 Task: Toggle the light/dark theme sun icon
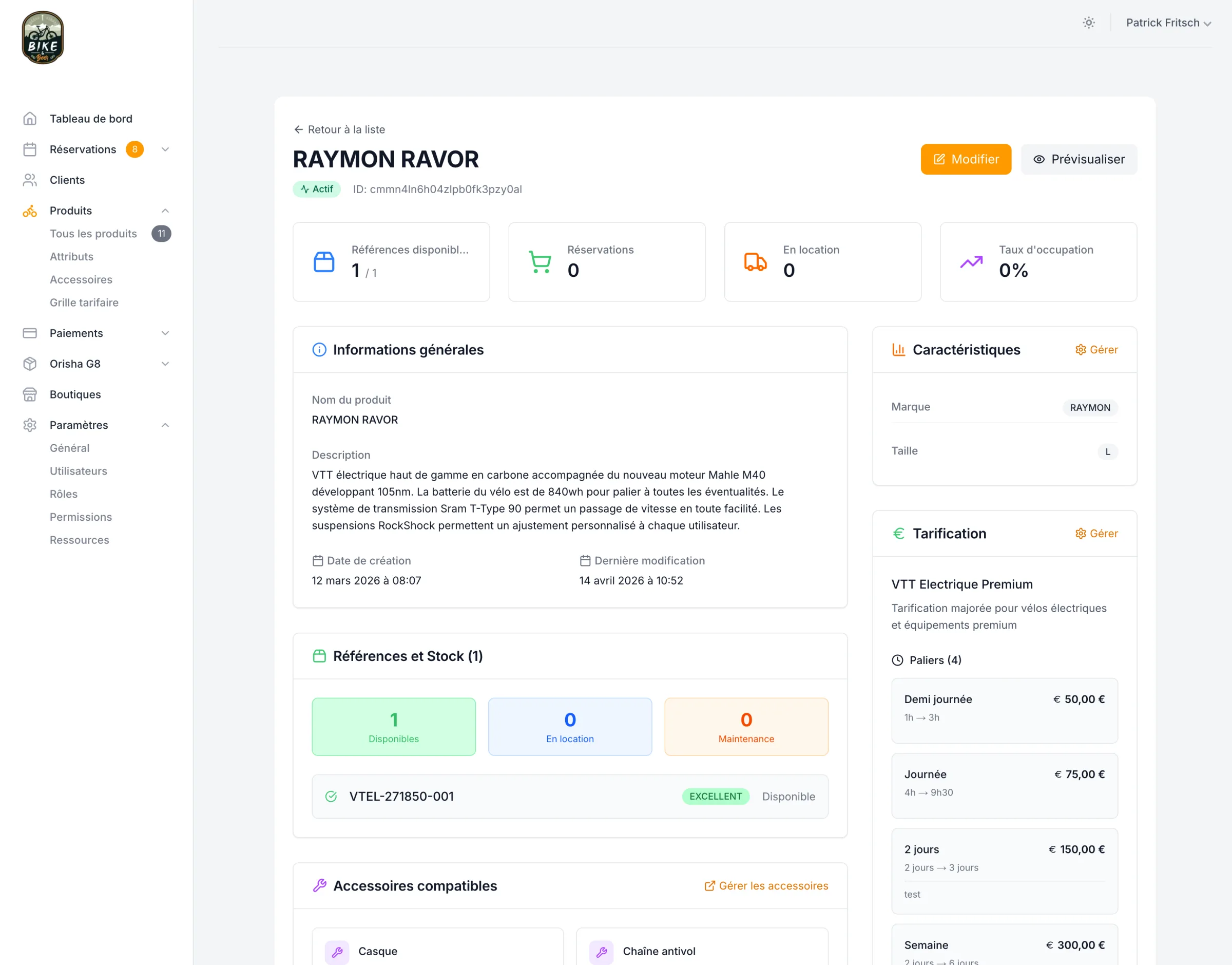[x=1089, y=23]
